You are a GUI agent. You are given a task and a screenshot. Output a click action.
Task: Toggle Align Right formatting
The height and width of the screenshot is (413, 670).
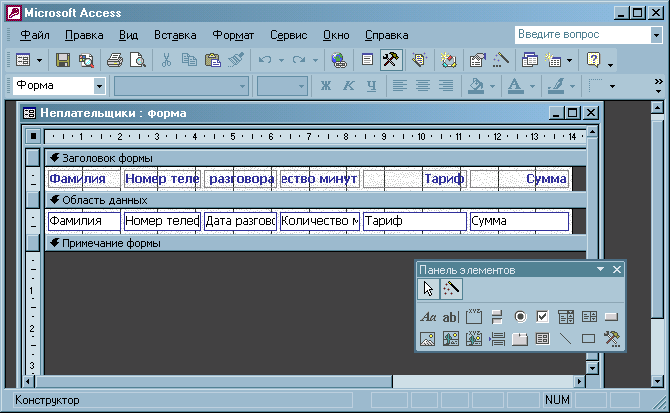coord(446,86)
